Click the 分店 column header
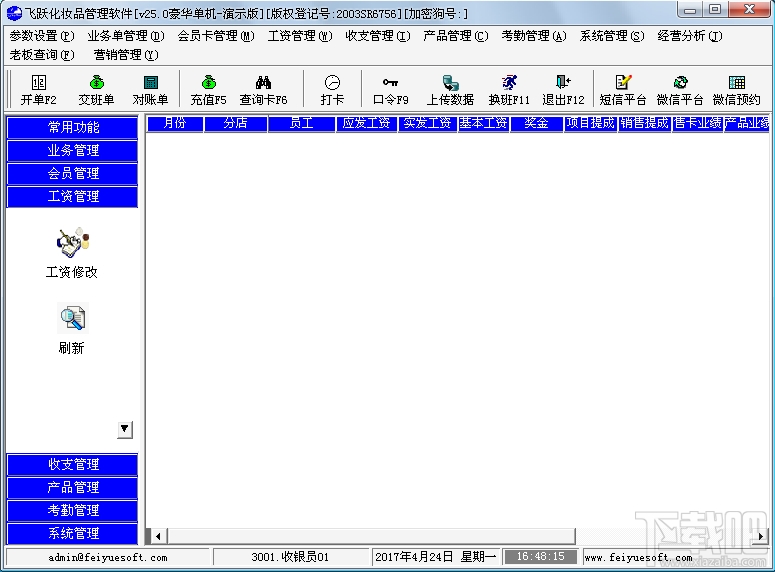 [x=235, y=123]
